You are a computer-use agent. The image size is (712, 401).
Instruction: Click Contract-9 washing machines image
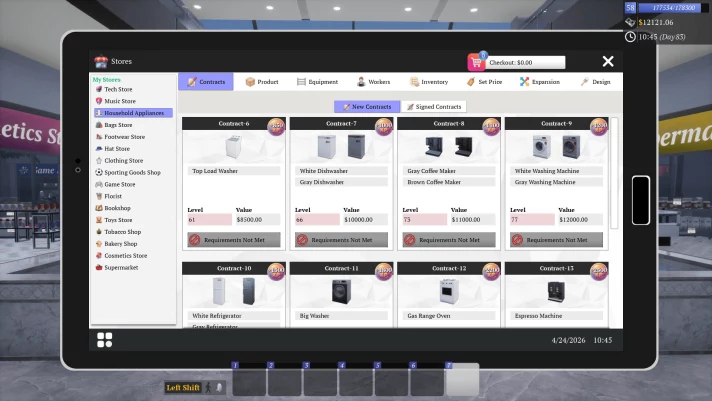[556, 147]
